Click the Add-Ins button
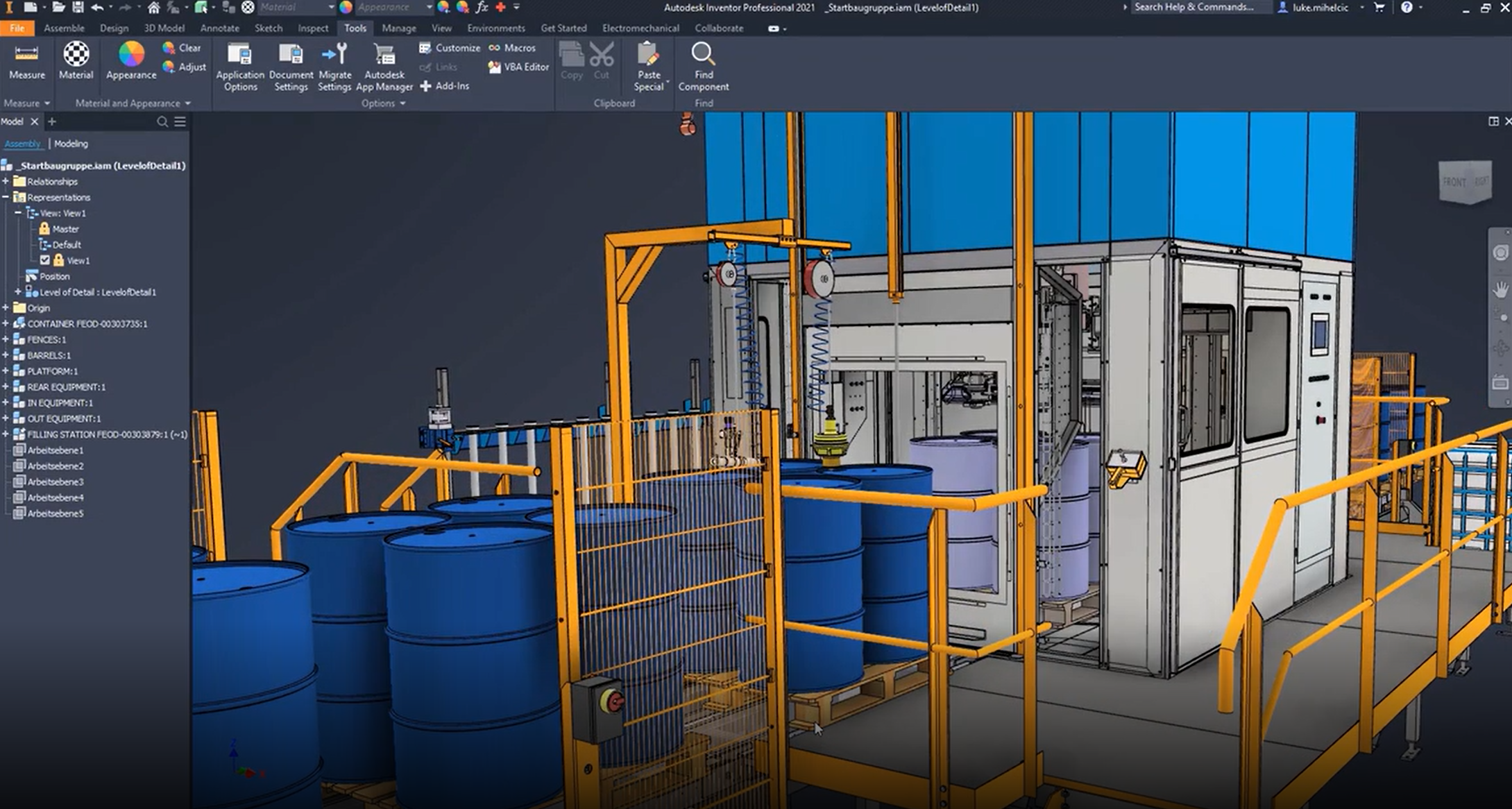 (x=445, y=86)
